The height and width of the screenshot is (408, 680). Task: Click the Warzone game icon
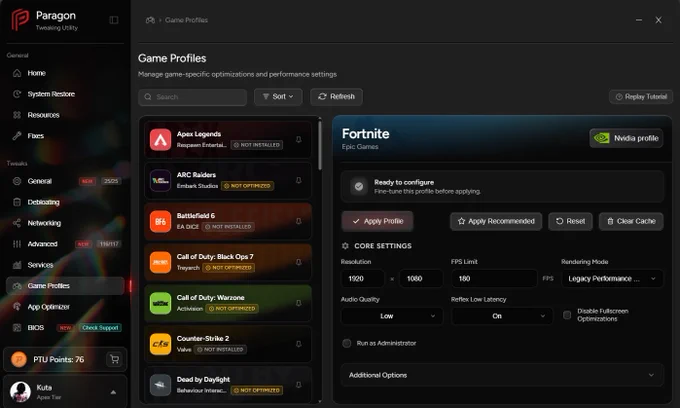coord(160,303)
